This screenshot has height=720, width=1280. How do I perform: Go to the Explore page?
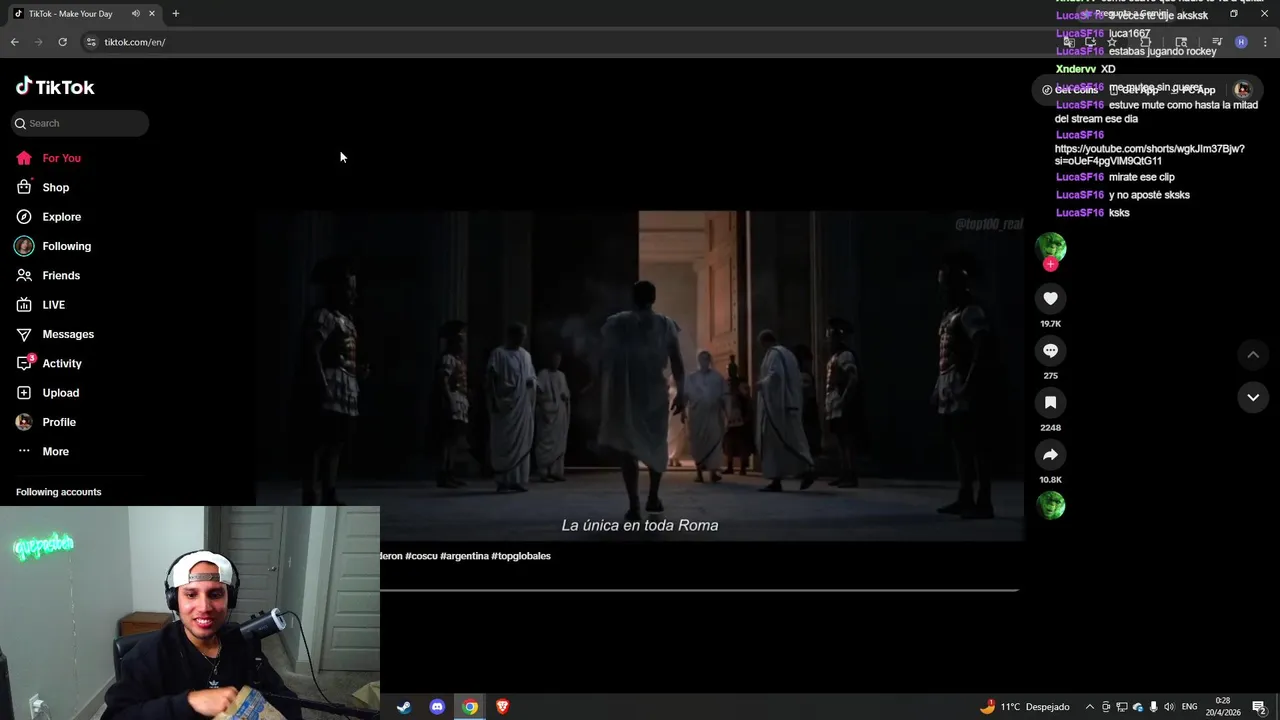click(x=48, y=217)
